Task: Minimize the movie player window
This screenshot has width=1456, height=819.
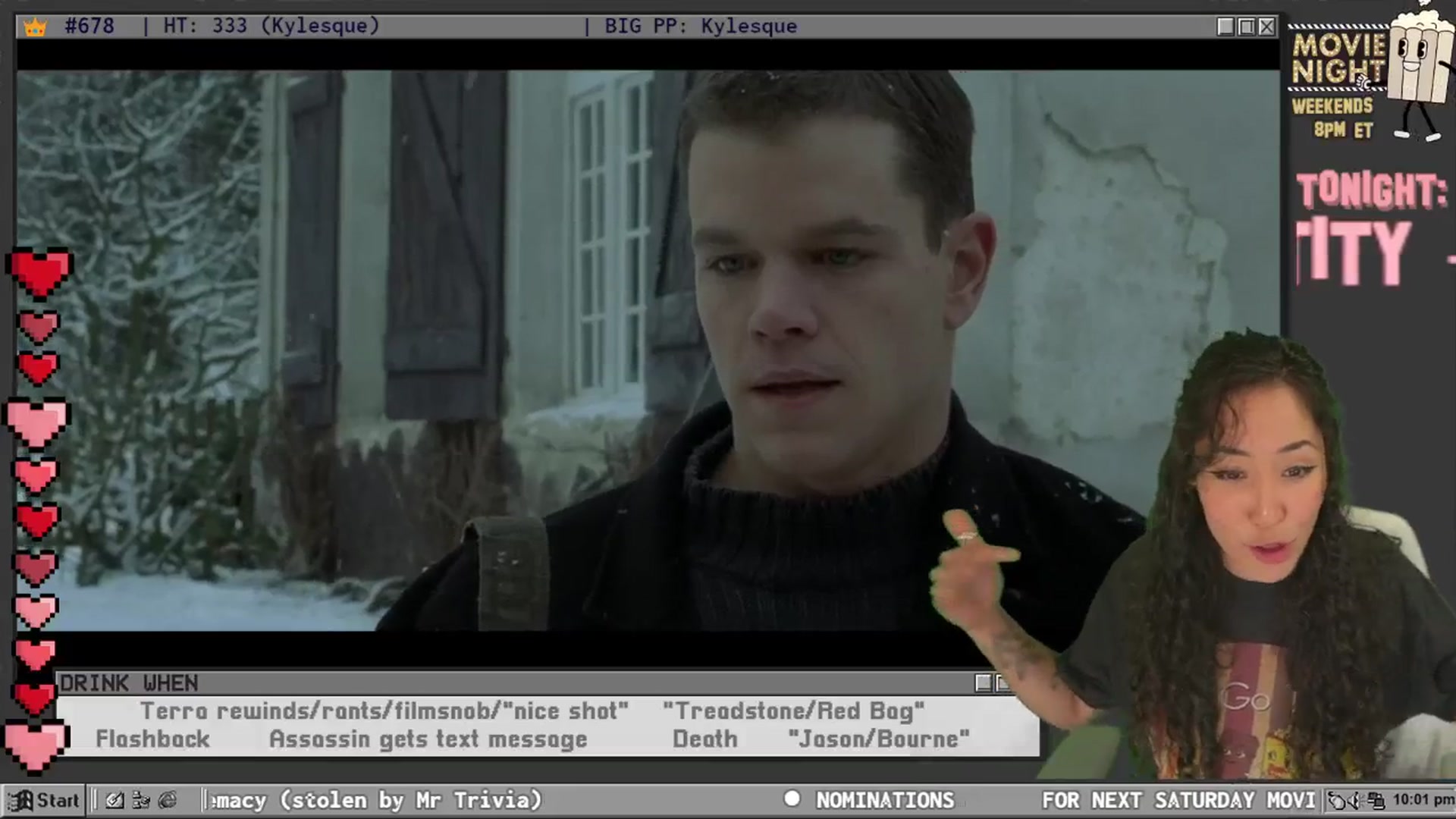Action: pyautogui.click(x=1225, y=27)
